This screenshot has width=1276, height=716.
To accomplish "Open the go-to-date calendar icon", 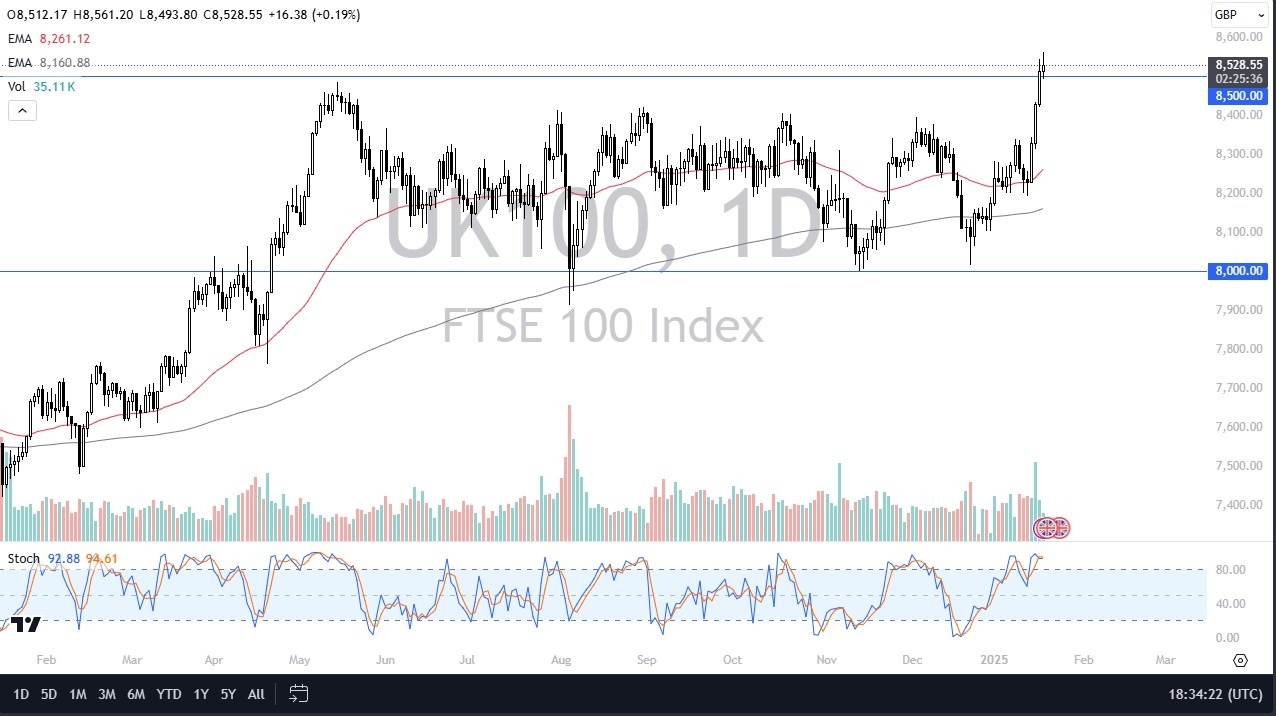I will (x=298, y=694).
